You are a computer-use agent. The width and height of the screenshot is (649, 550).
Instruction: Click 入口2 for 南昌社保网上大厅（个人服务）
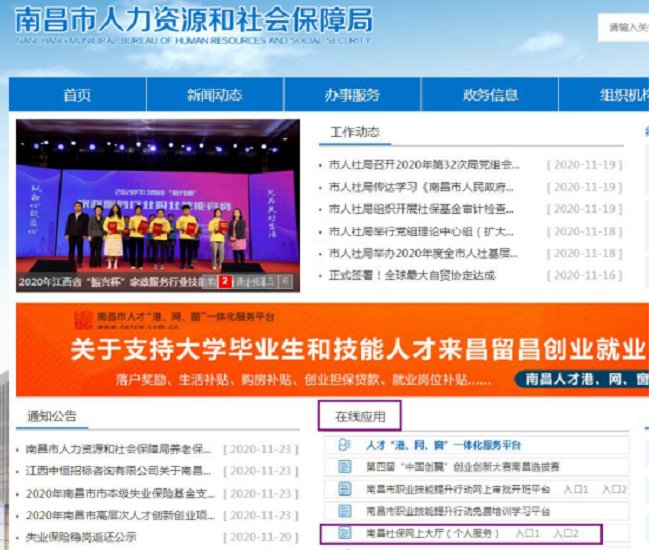(x=566, y=534)
